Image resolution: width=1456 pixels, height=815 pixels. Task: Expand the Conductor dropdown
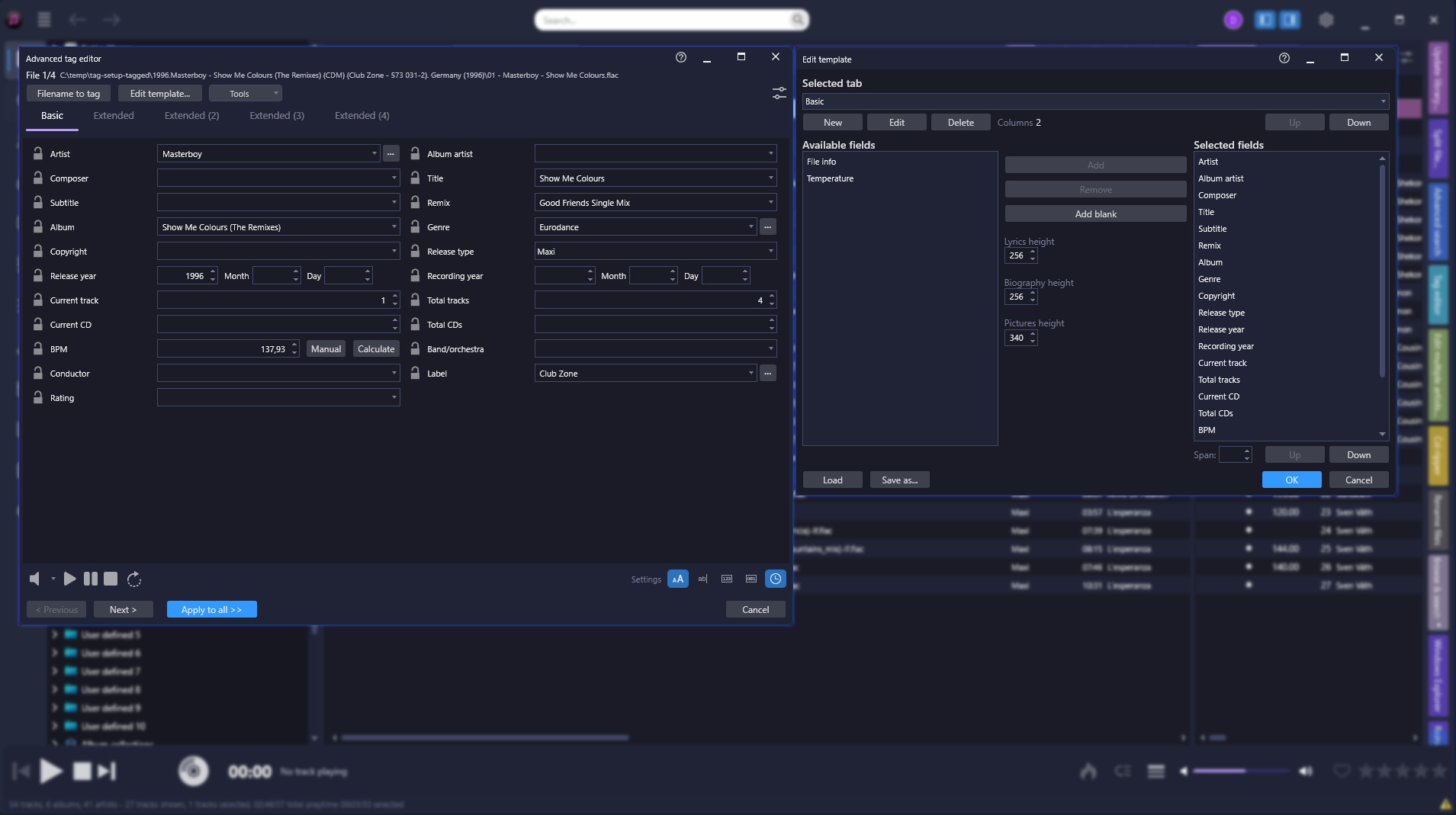coord(394,373)
